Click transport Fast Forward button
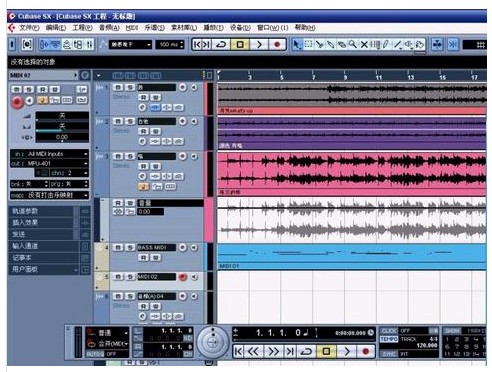The image size is (492, 372). tap(273, 351)
